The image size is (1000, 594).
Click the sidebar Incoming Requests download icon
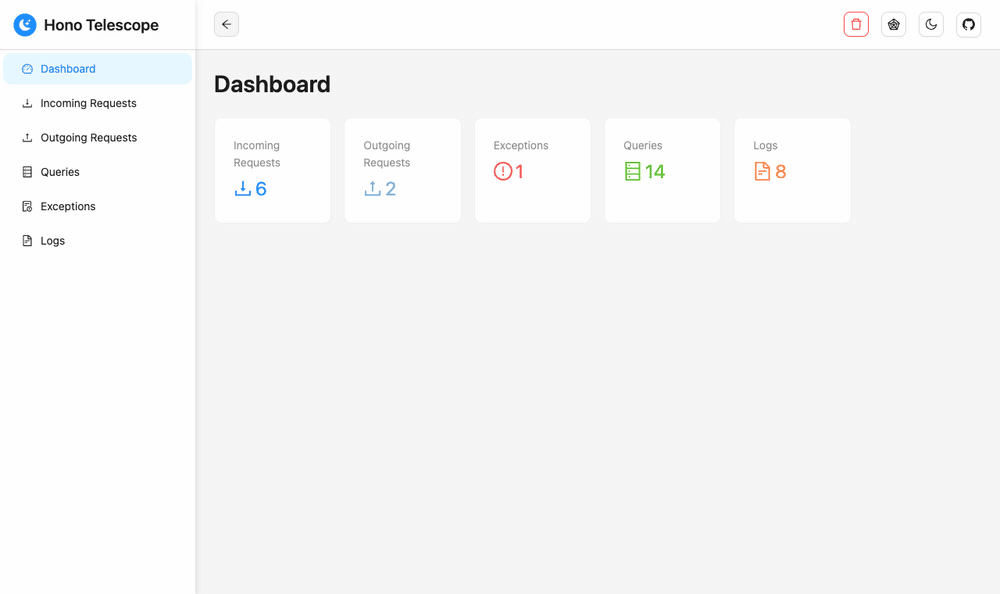coord(27,103)
